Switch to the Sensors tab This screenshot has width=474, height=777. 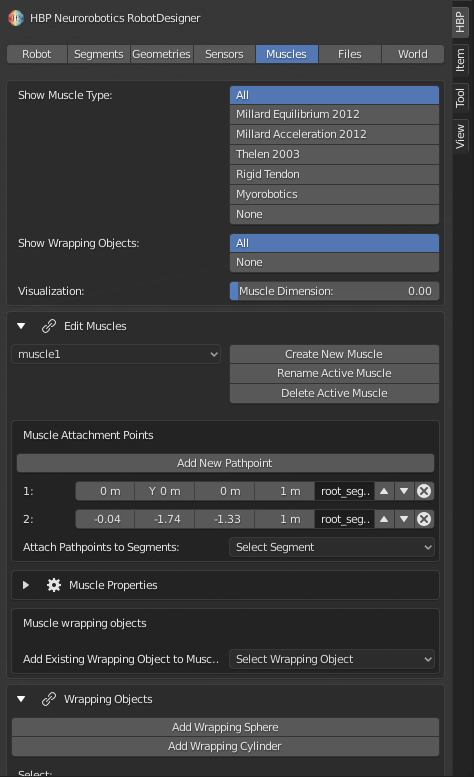point(224,54)
